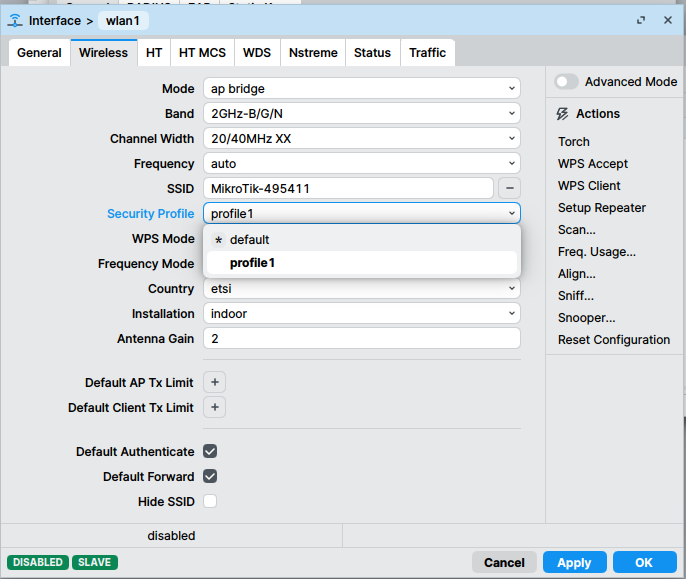Screen dimensions: 686x579
Task: Add a Default Client Tx Limit value
Action: click(214, 407)
